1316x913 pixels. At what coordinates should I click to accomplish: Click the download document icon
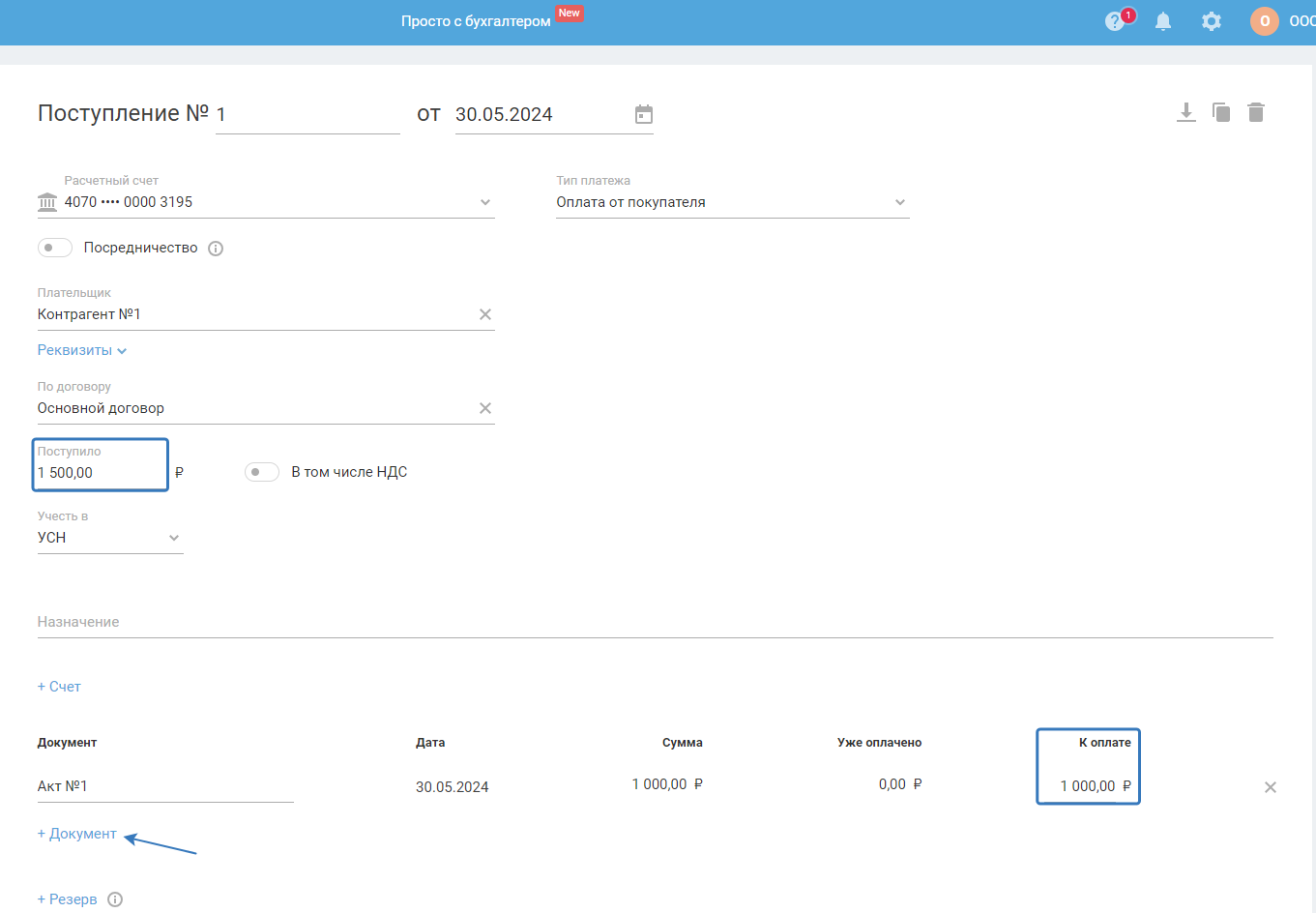point(1186,112)
